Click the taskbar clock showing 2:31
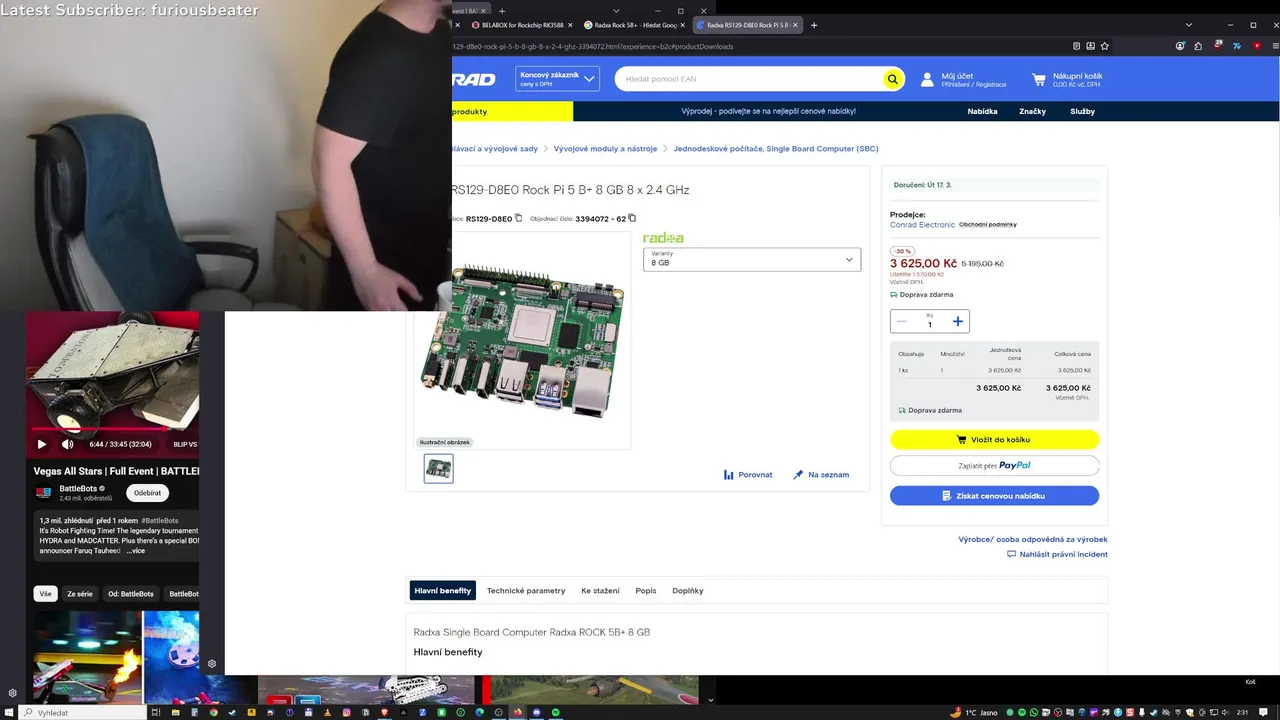This screenshot has width=1280, height=720. (1242, 712)
